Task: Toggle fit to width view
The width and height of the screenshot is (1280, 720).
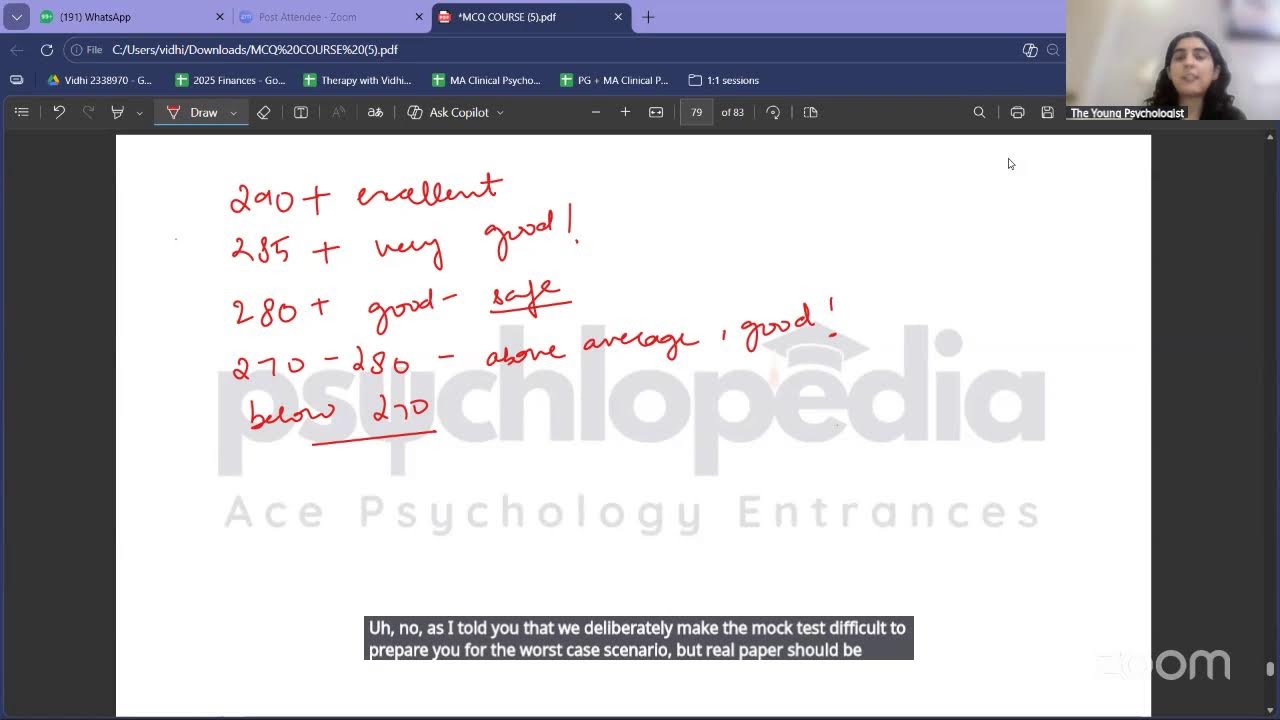Action: 656,112
